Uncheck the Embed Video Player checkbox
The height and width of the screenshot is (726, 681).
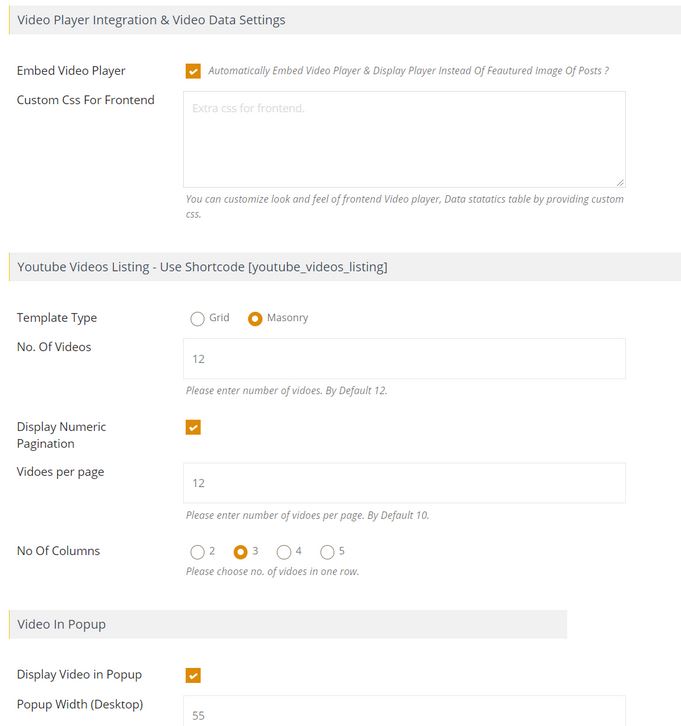(193, 71)
